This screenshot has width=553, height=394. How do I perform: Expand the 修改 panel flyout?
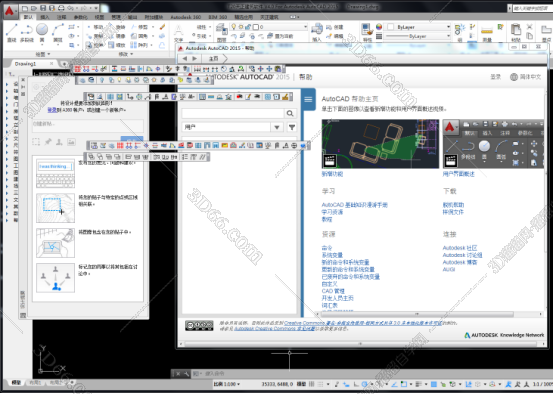point(126,54)
